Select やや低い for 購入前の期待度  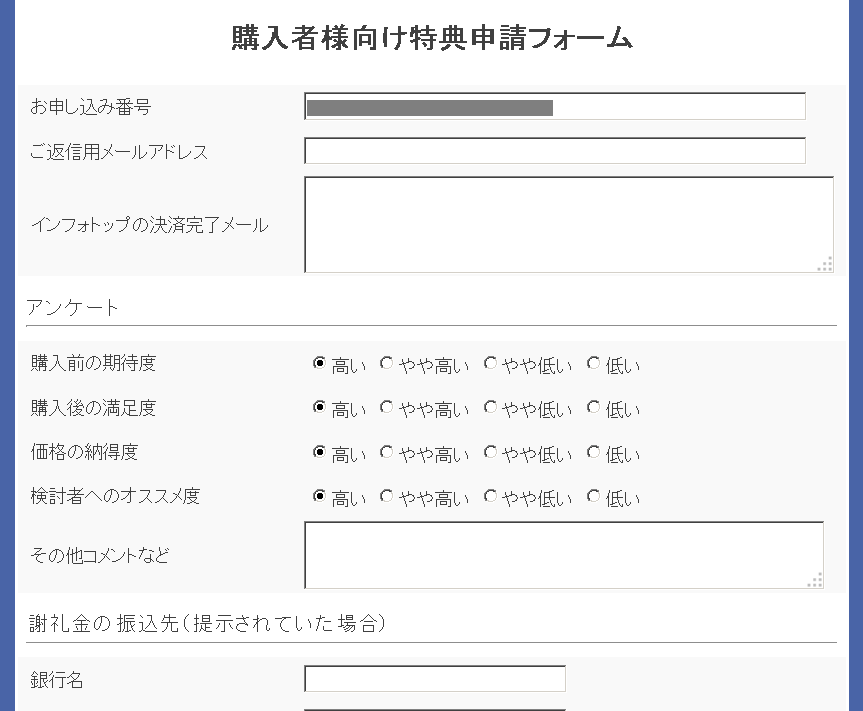click(490, 363)
